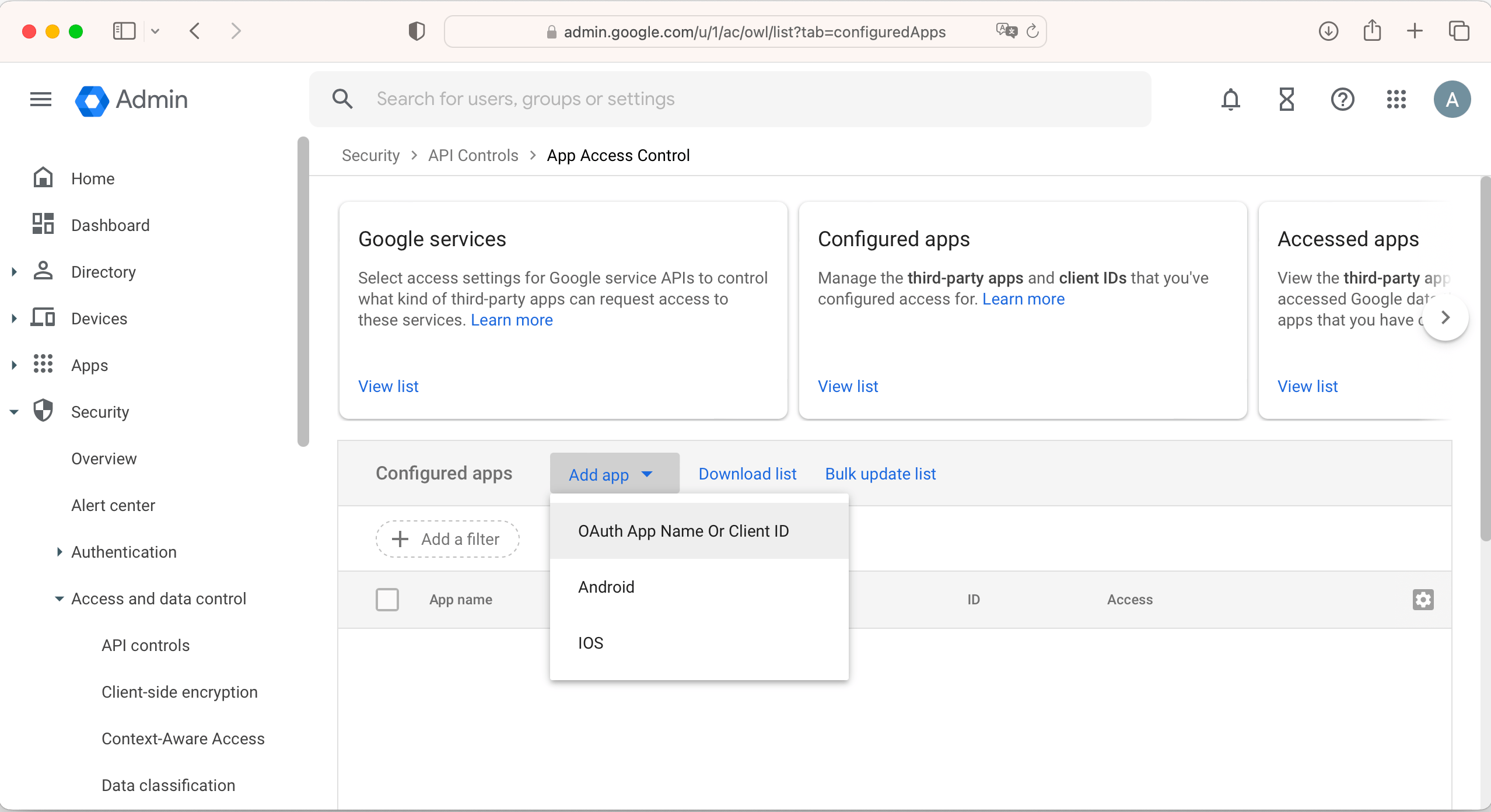Click the Apps grid icon in sidebar

(x=43, y=365)
